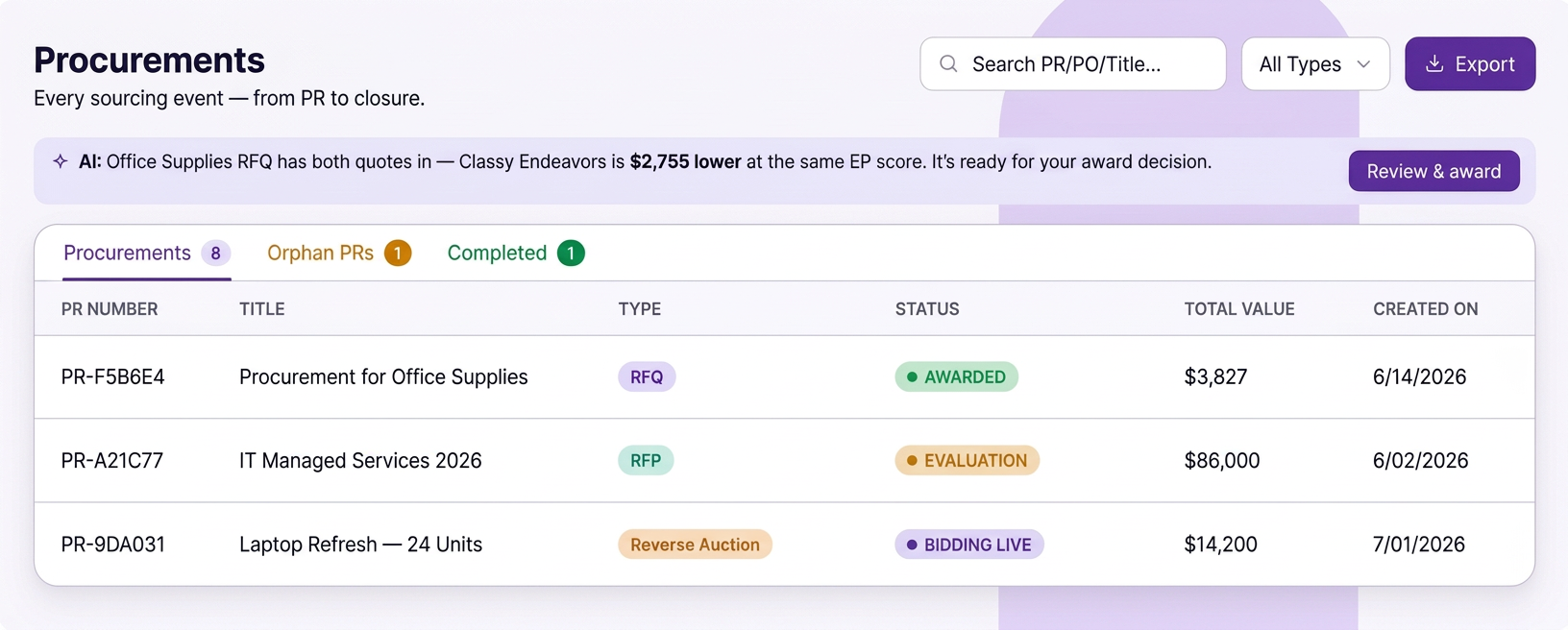Sort by TOTAL VALUE column header
The image size is (1568, 630).
[1239, 309]
